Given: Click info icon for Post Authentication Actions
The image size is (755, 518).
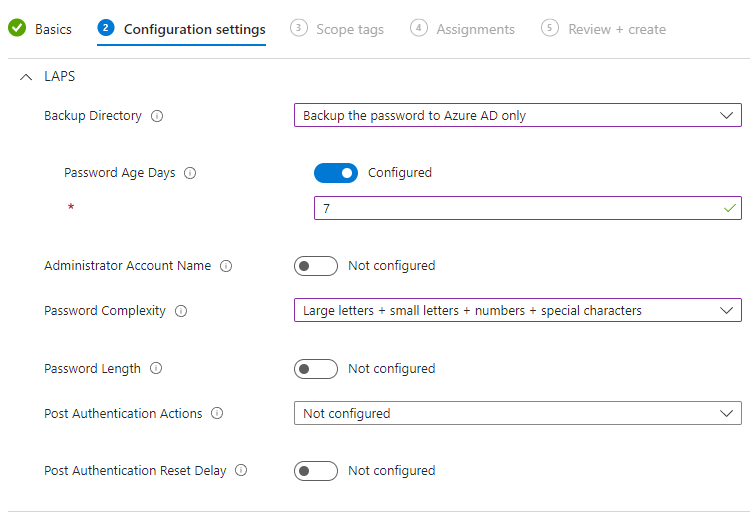Looking at the screenshot, I should [x=217, y=414].
